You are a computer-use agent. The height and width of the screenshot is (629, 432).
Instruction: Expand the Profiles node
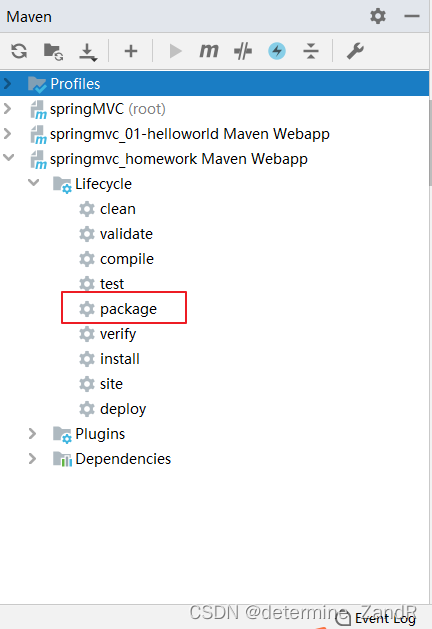pos(8,83)
